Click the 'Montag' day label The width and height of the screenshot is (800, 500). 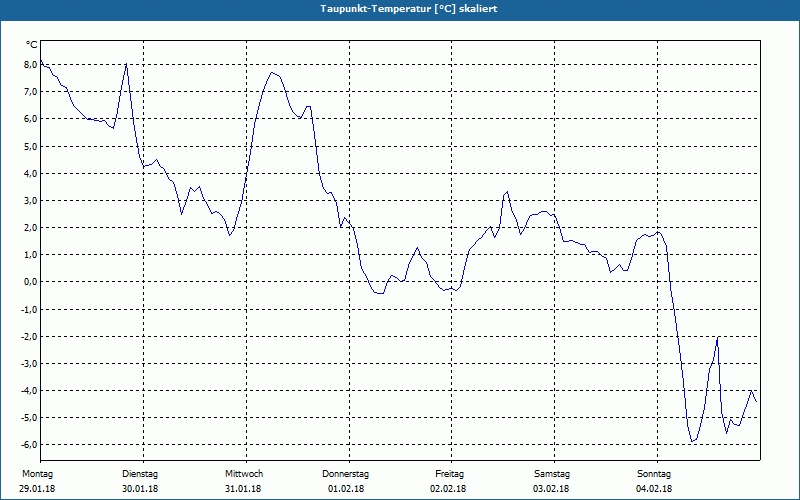[x=37, y=474]
